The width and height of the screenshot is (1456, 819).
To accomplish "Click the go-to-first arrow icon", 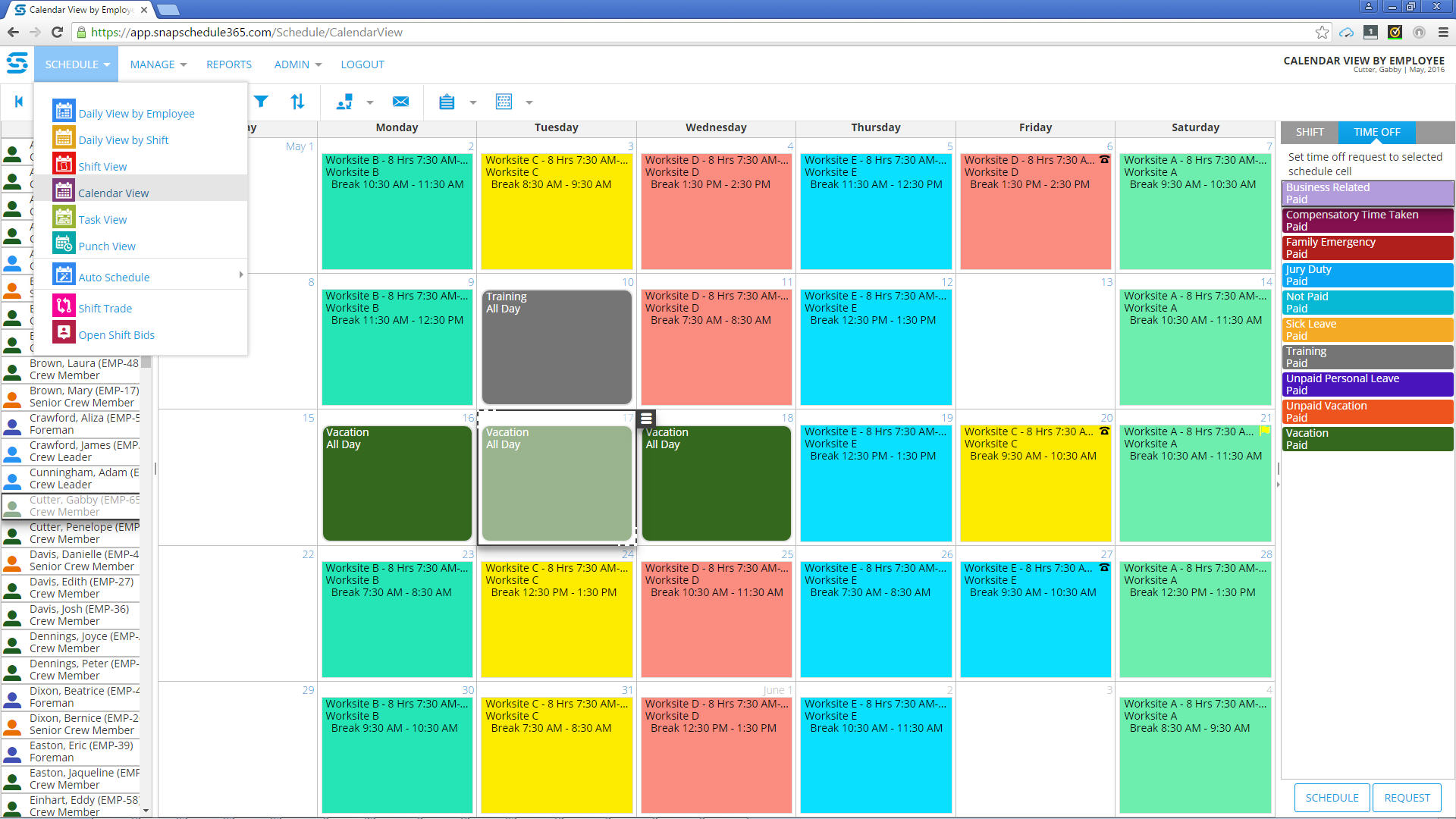I will 19,102.
